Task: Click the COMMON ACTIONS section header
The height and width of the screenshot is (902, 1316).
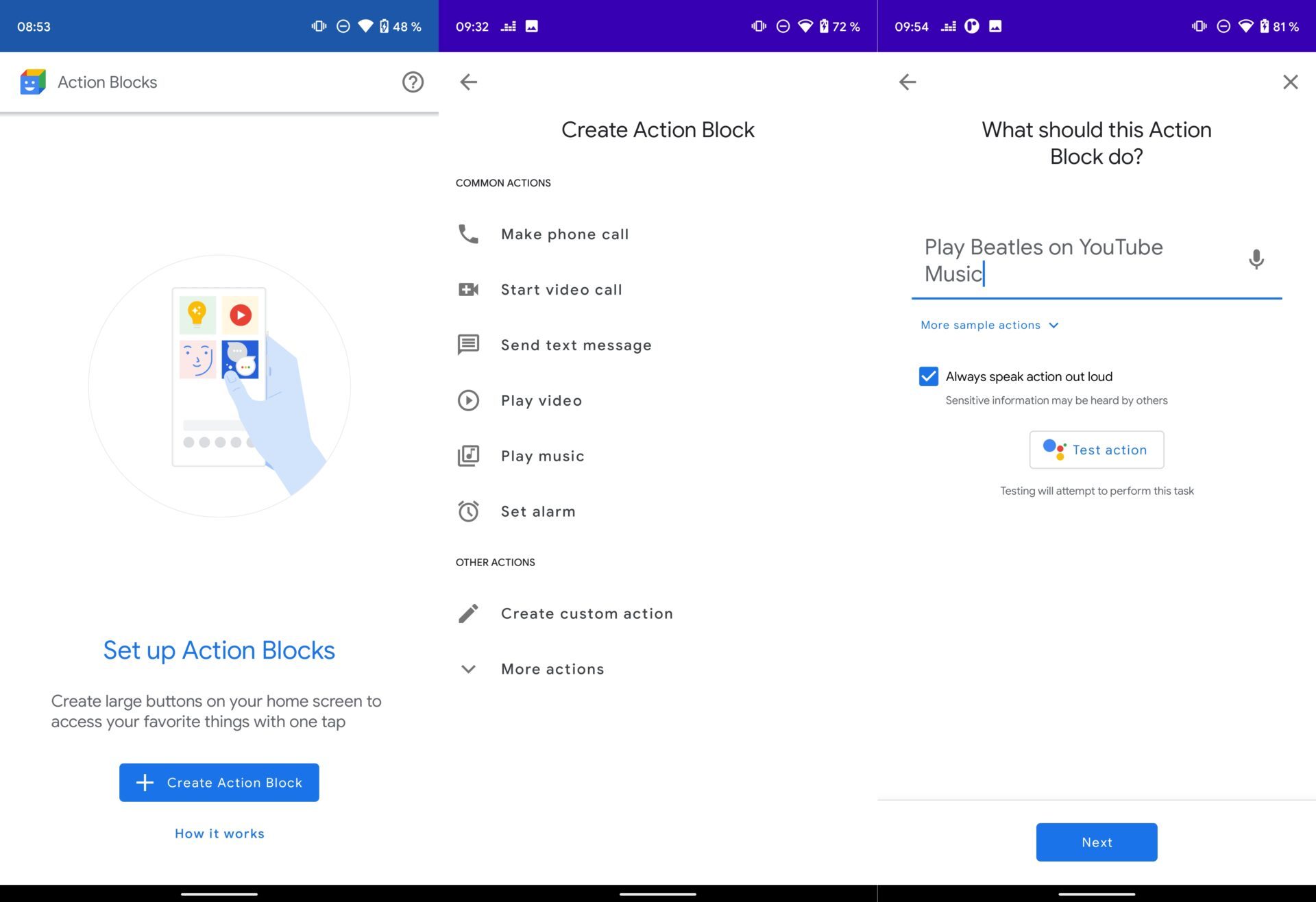Action: [503, 183]
